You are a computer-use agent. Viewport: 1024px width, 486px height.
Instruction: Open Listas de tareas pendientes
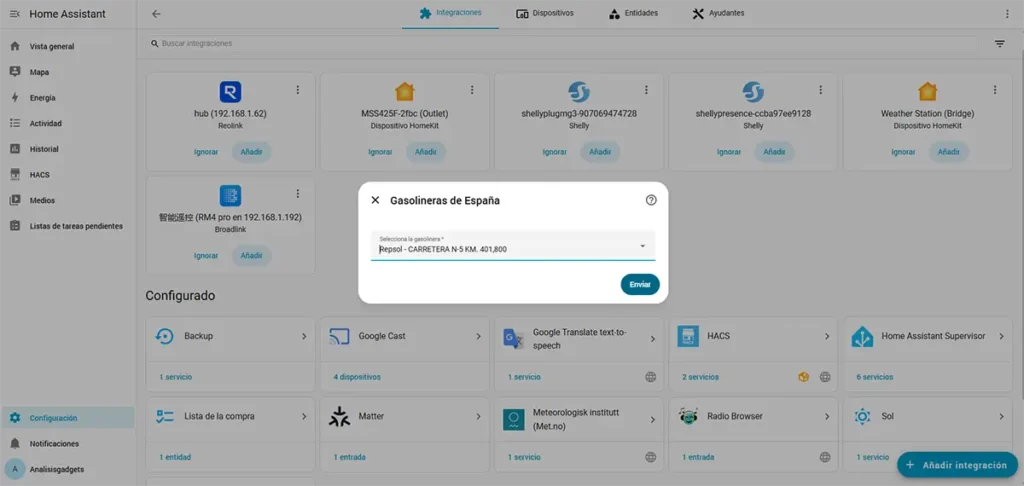(x=68, y=226)
